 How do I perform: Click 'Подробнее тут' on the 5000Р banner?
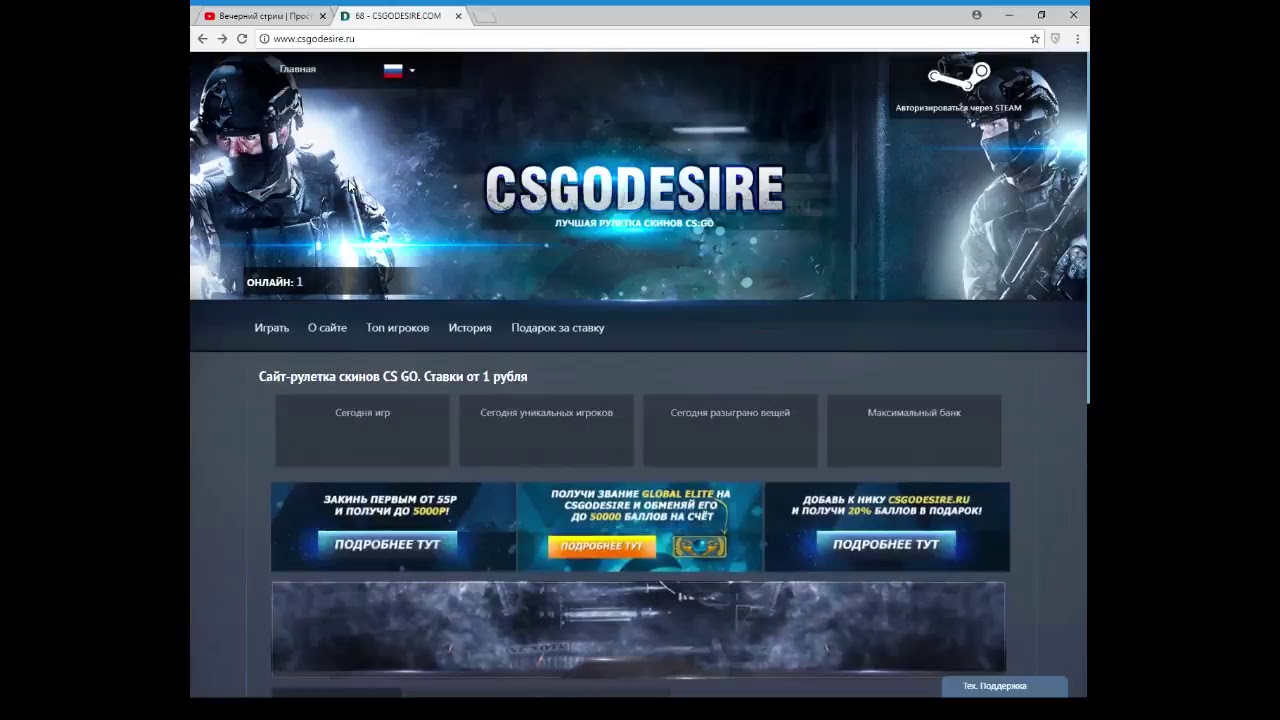387,544
